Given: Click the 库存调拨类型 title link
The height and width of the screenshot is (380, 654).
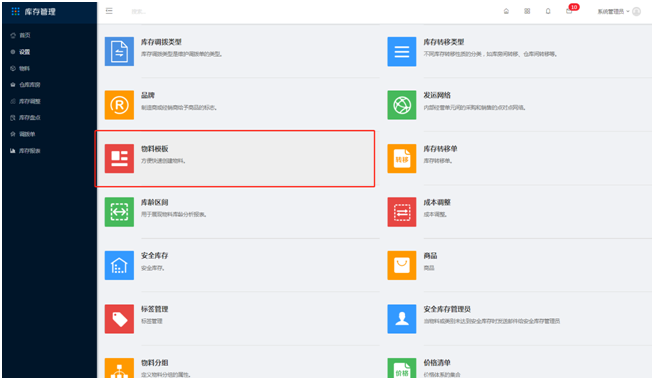Looking at the screenshot, I should point(161,42).
